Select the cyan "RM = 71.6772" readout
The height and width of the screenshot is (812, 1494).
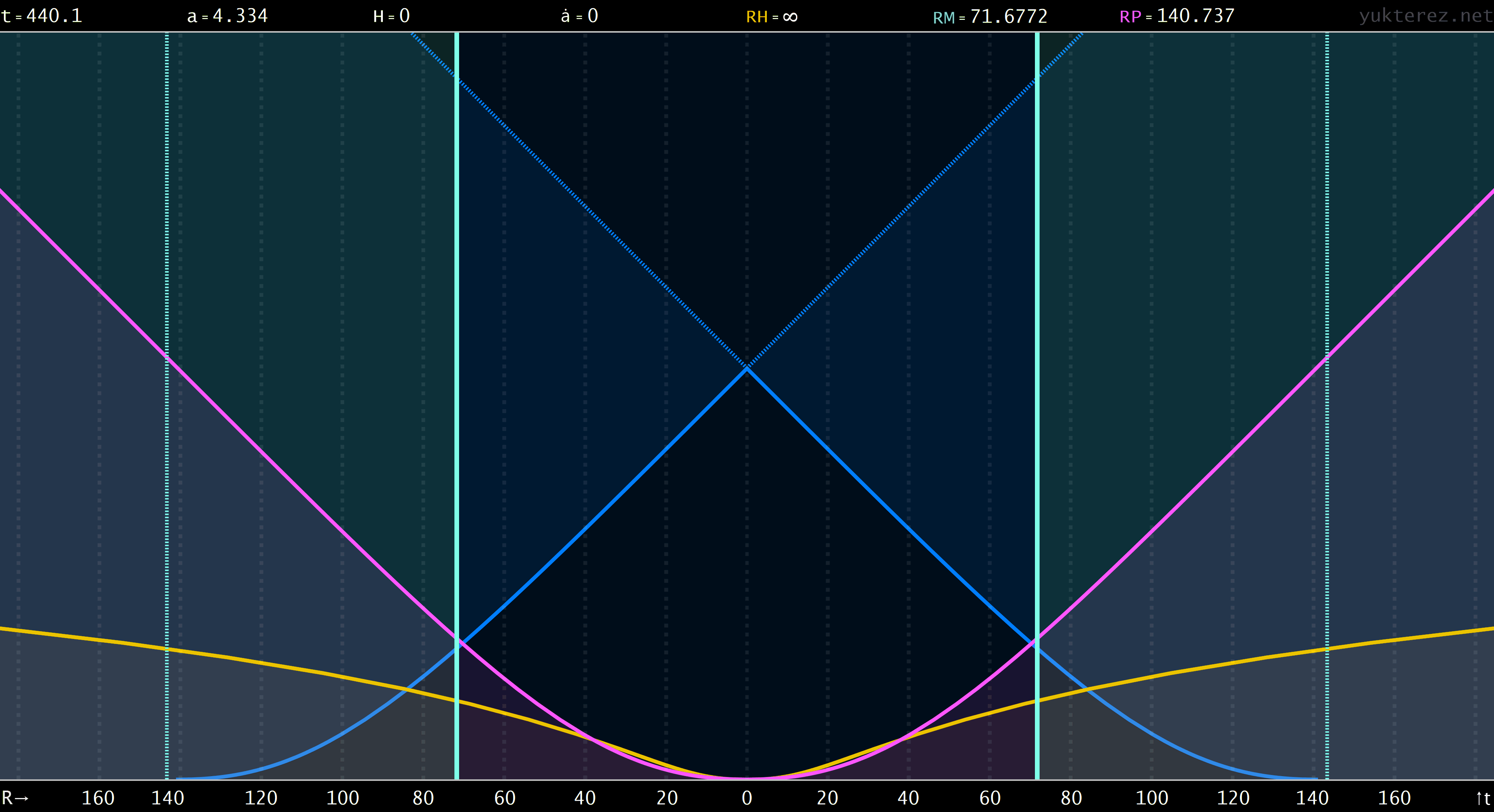pyautogui.click(x=990, y=17)
